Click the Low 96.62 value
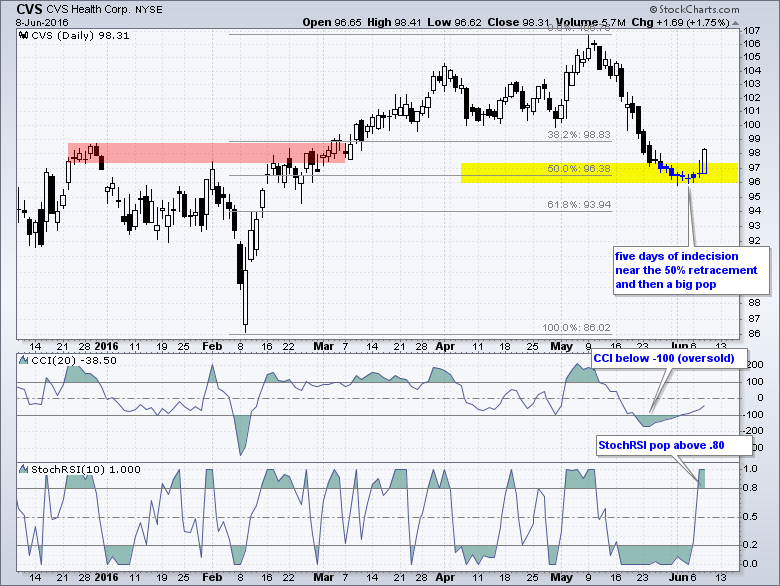Screen dimensions: 780x586 [x=455, y=22]
